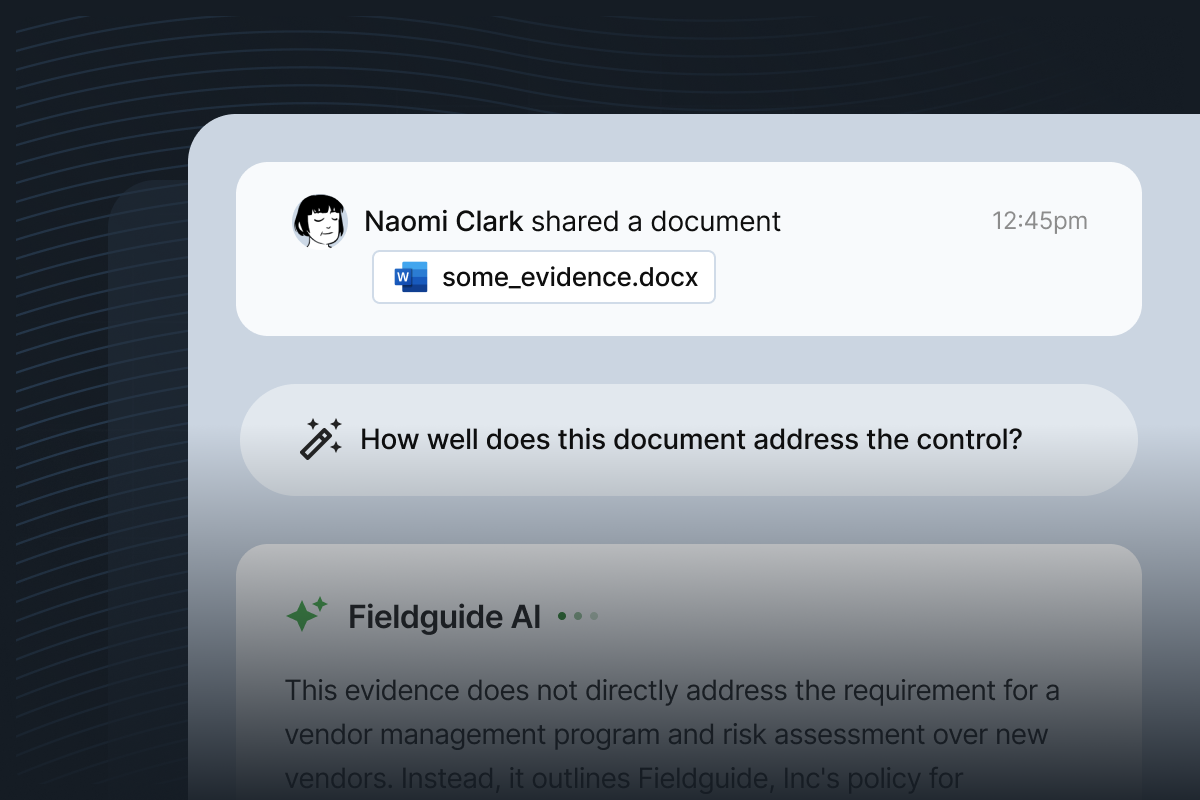This screenshot has width=1200, height=800.
Task: Expand the shared document message card
Action: point(688,248)
